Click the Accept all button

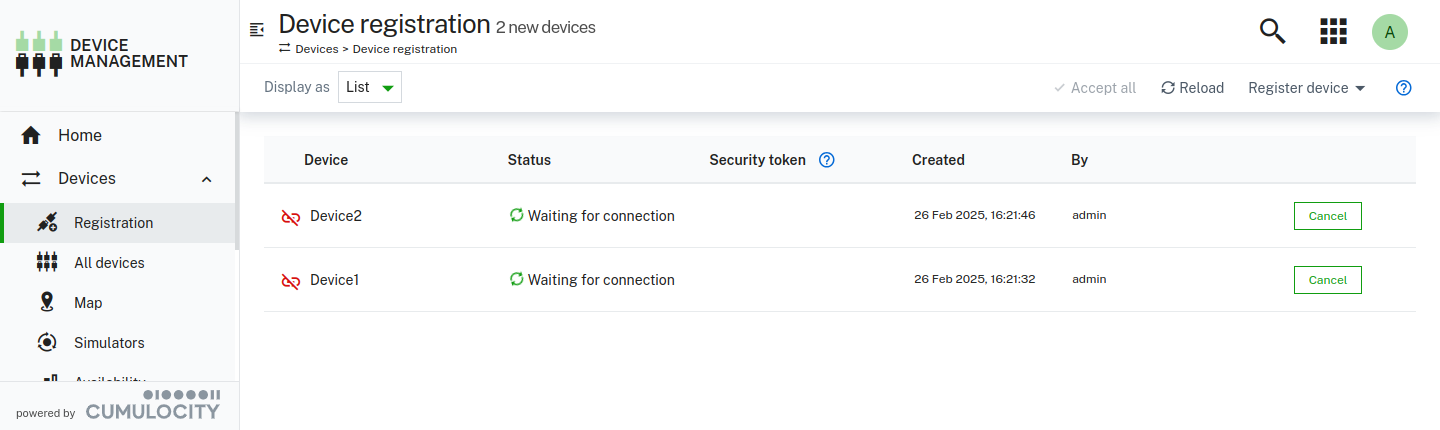1094,88
